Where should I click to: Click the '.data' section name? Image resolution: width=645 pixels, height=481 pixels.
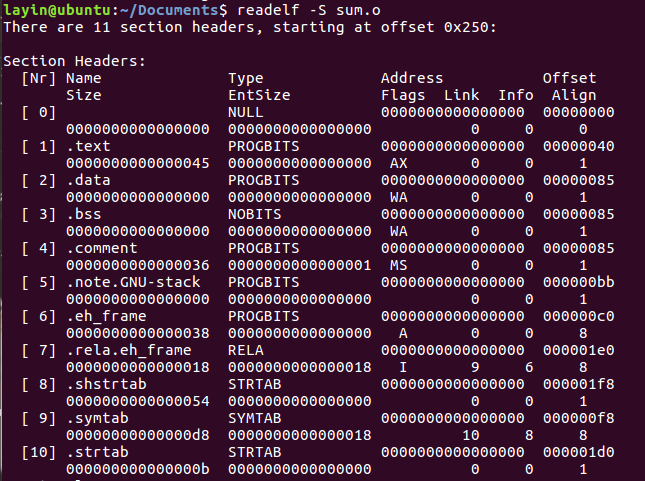click(x=88, y=180)
